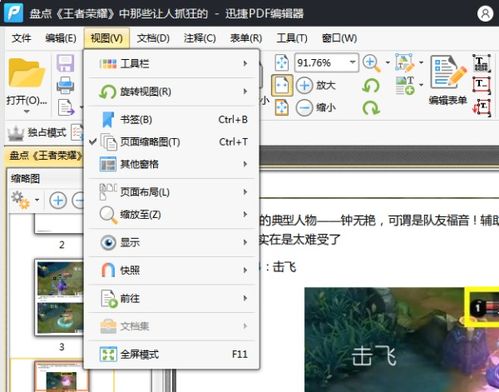Click the 编辑表单 button
This screenshot has width=499, height=392.
click(x=448, y=81)
